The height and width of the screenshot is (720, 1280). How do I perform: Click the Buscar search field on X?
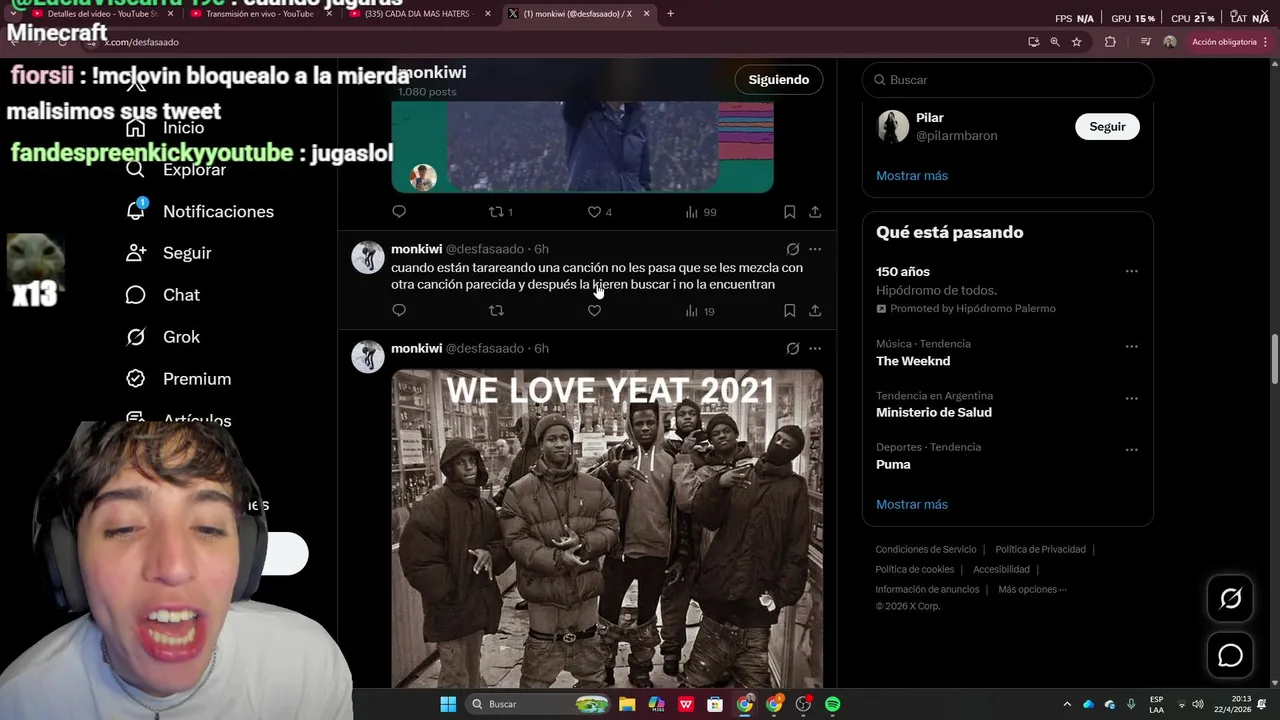point(1008,80)
